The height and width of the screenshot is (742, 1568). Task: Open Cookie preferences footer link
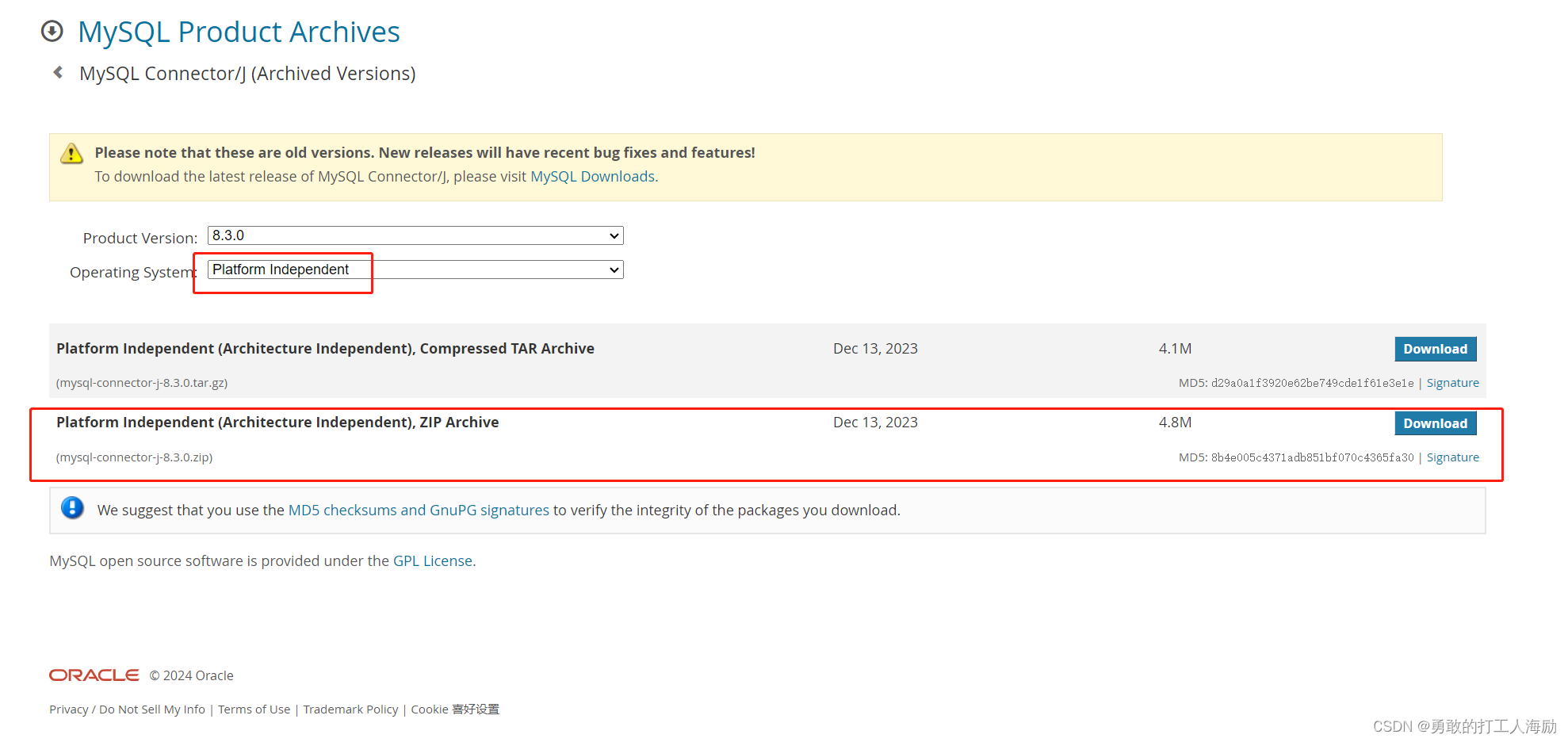(455, 709)
